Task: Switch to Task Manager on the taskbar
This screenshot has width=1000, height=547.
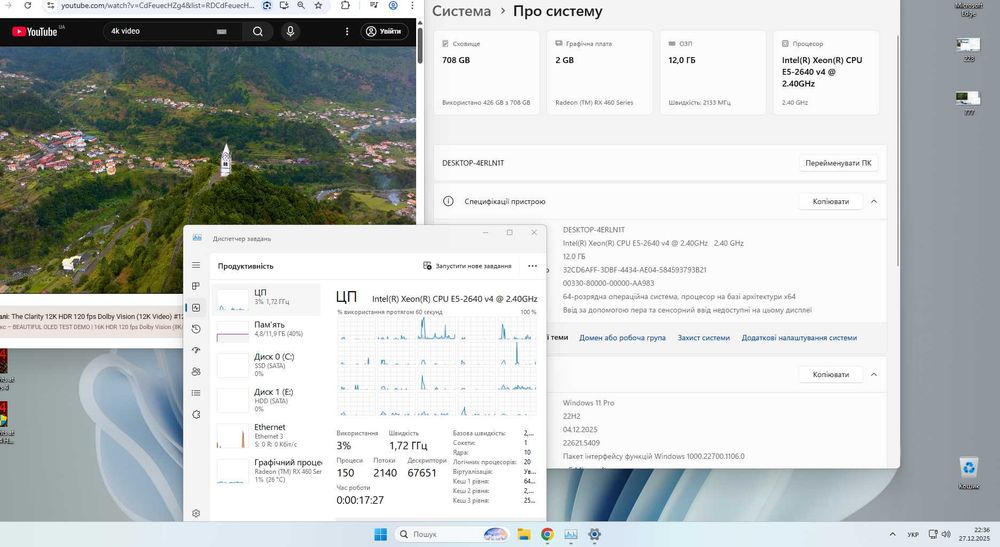Action: 571,534
